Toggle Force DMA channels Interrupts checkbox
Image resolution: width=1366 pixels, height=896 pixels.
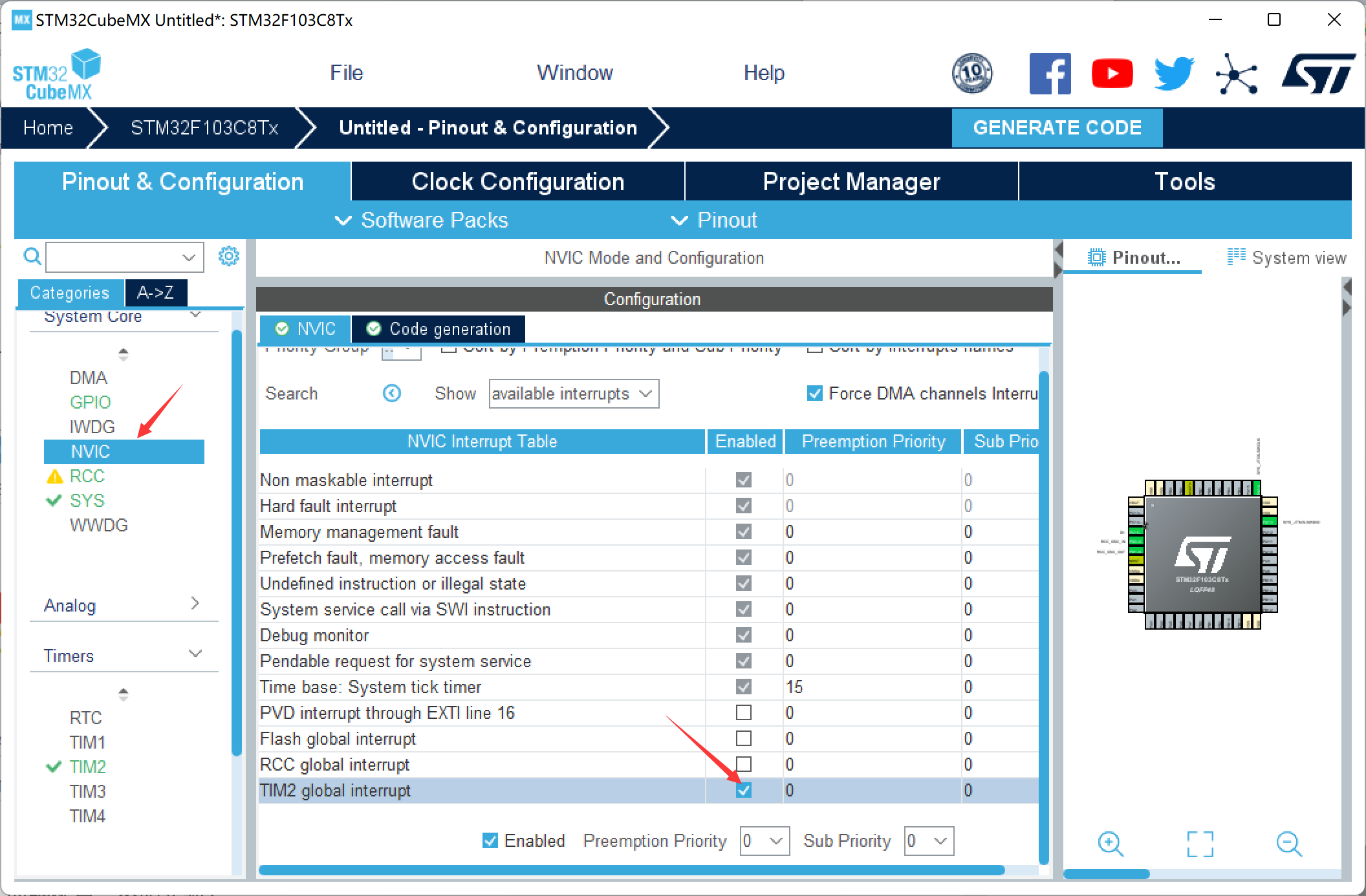tap(815, 393)
